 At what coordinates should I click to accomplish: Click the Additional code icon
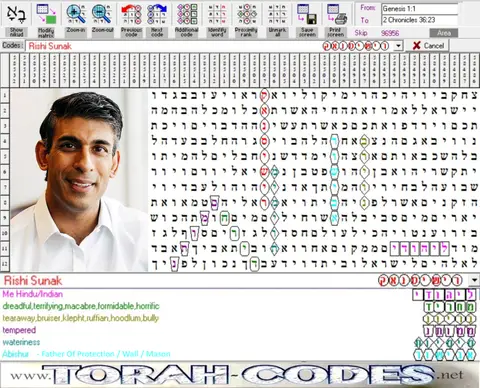point(187,14)
